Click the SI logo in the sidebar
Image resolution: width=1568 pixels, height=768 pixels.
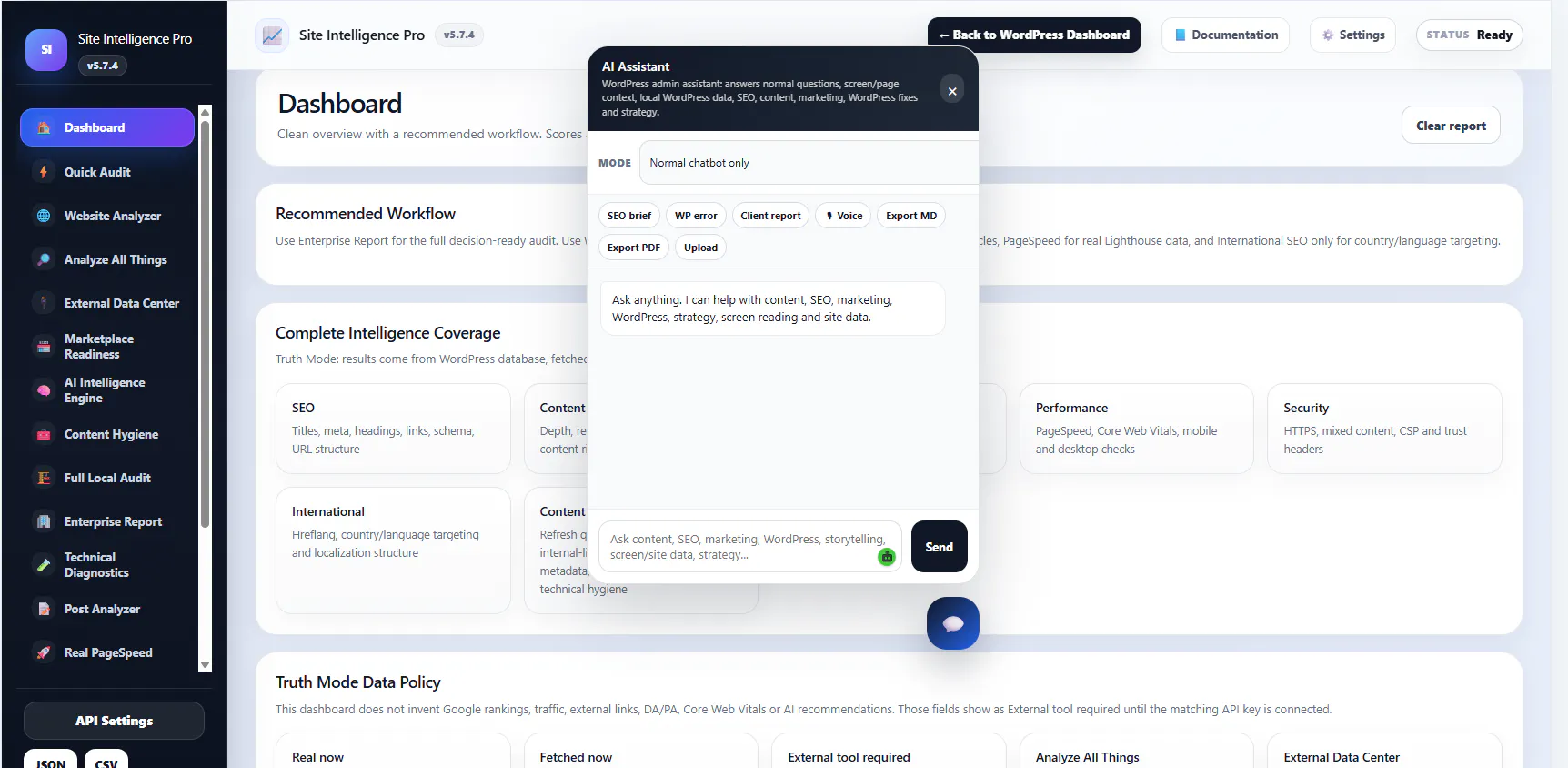(x=46, y=50)
